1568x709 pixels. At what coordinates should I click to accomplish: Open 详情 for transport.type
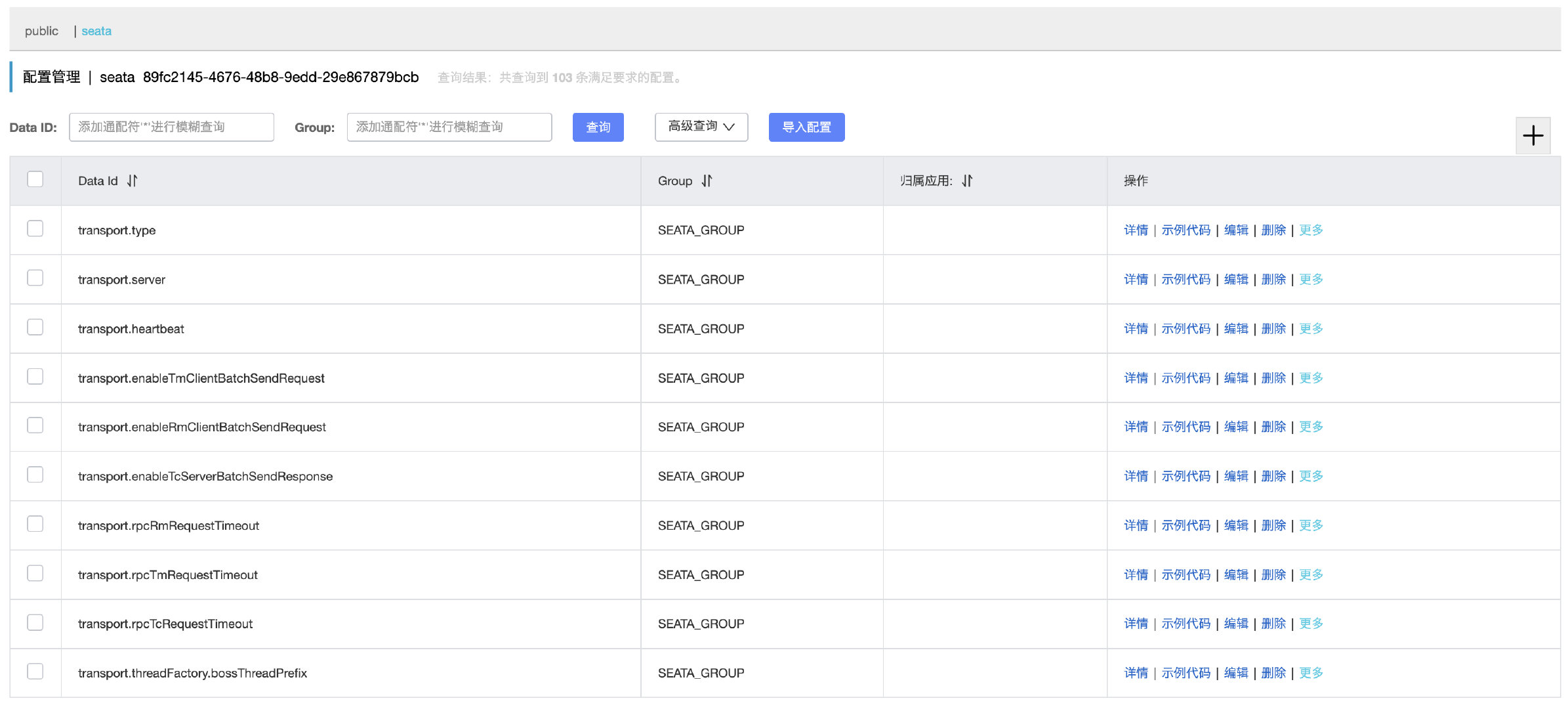coord(1136,230)
